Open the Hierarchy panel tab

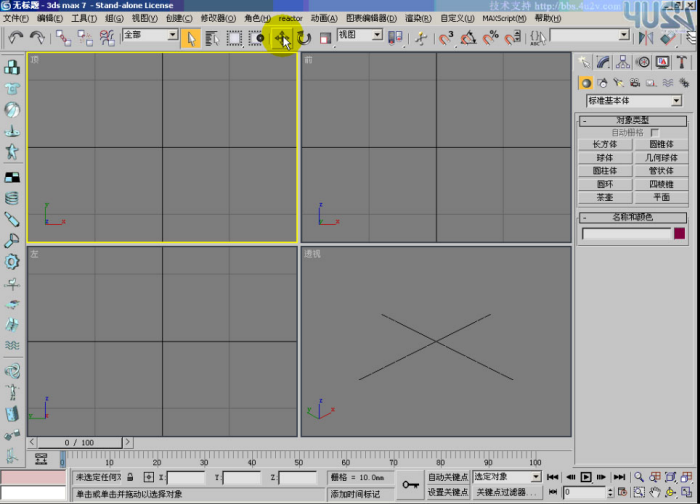(623, 62)
